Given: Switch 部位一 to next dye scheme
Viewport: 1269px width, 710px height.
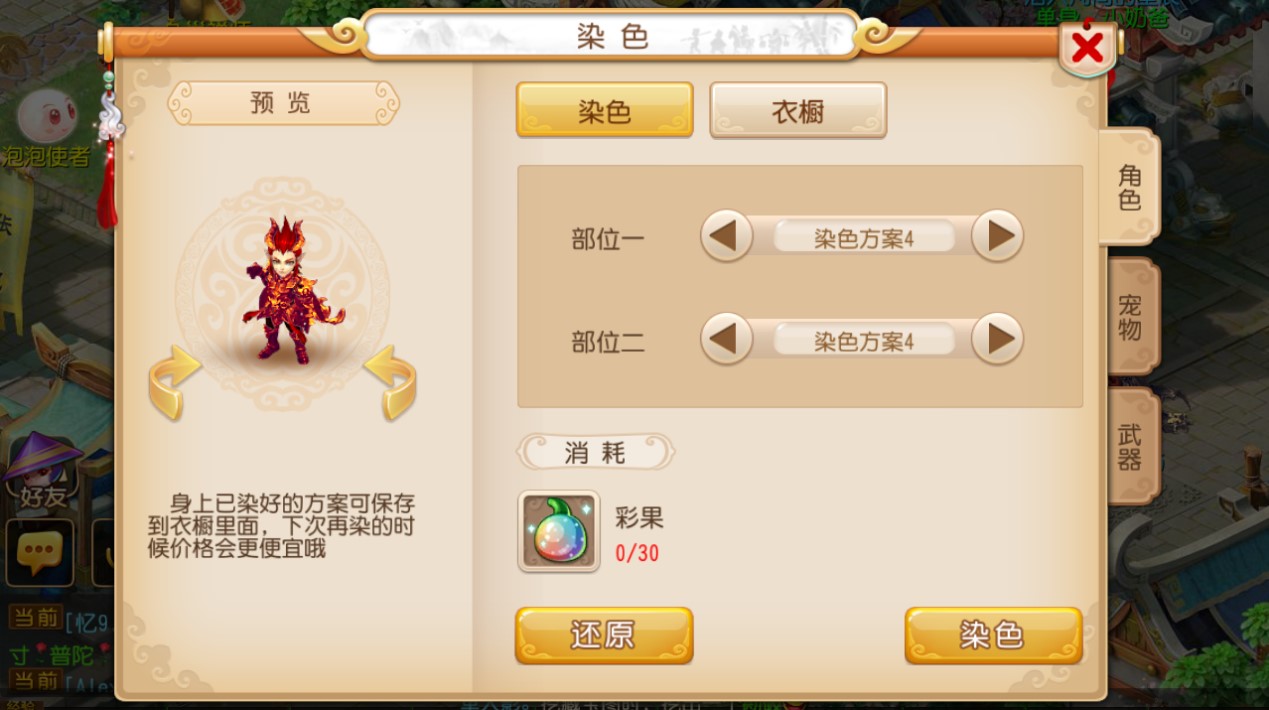Looking at the screenshot, I should pos(998,236).
